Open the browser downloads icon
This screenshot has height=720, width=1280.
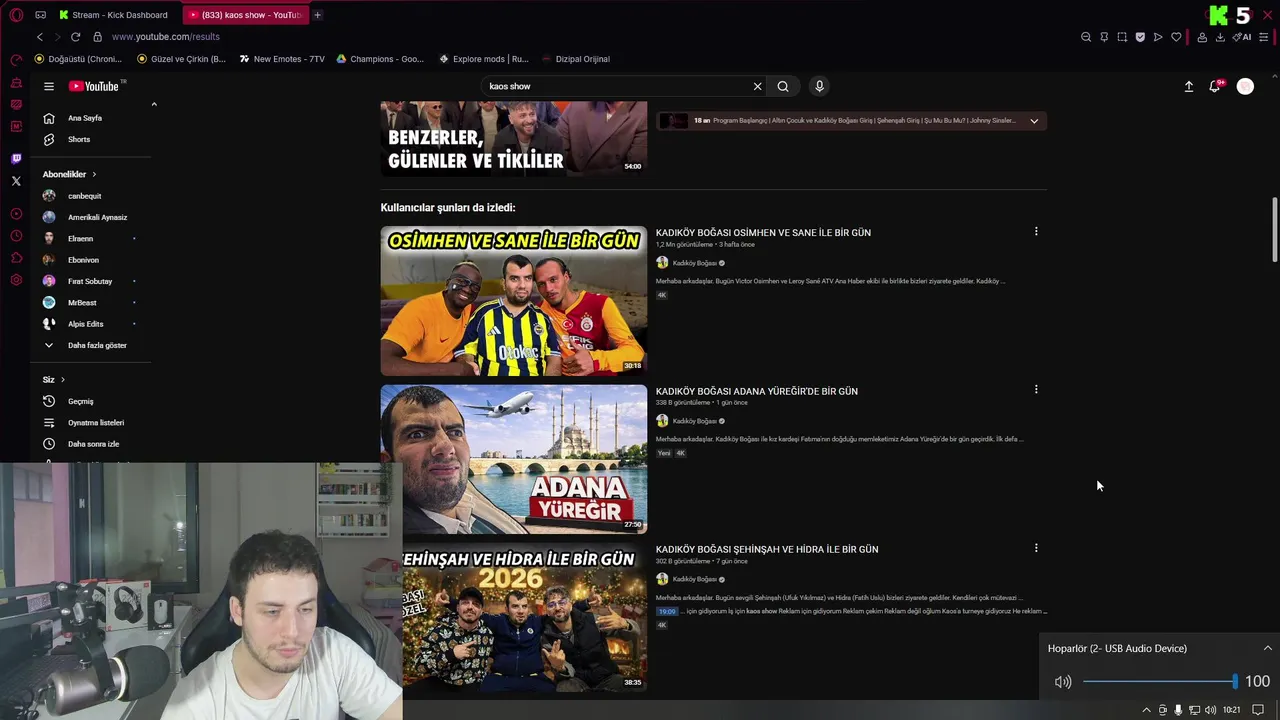[1220, 37]
